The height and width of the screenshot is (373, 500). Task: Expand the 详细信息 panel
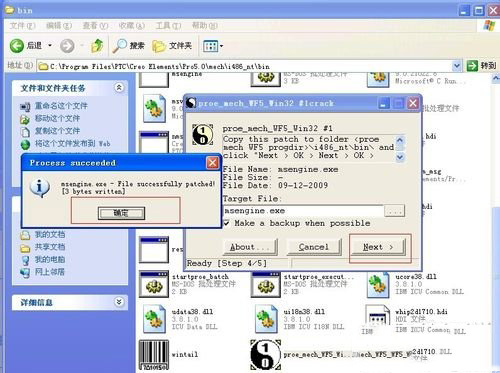coord(119,302)
